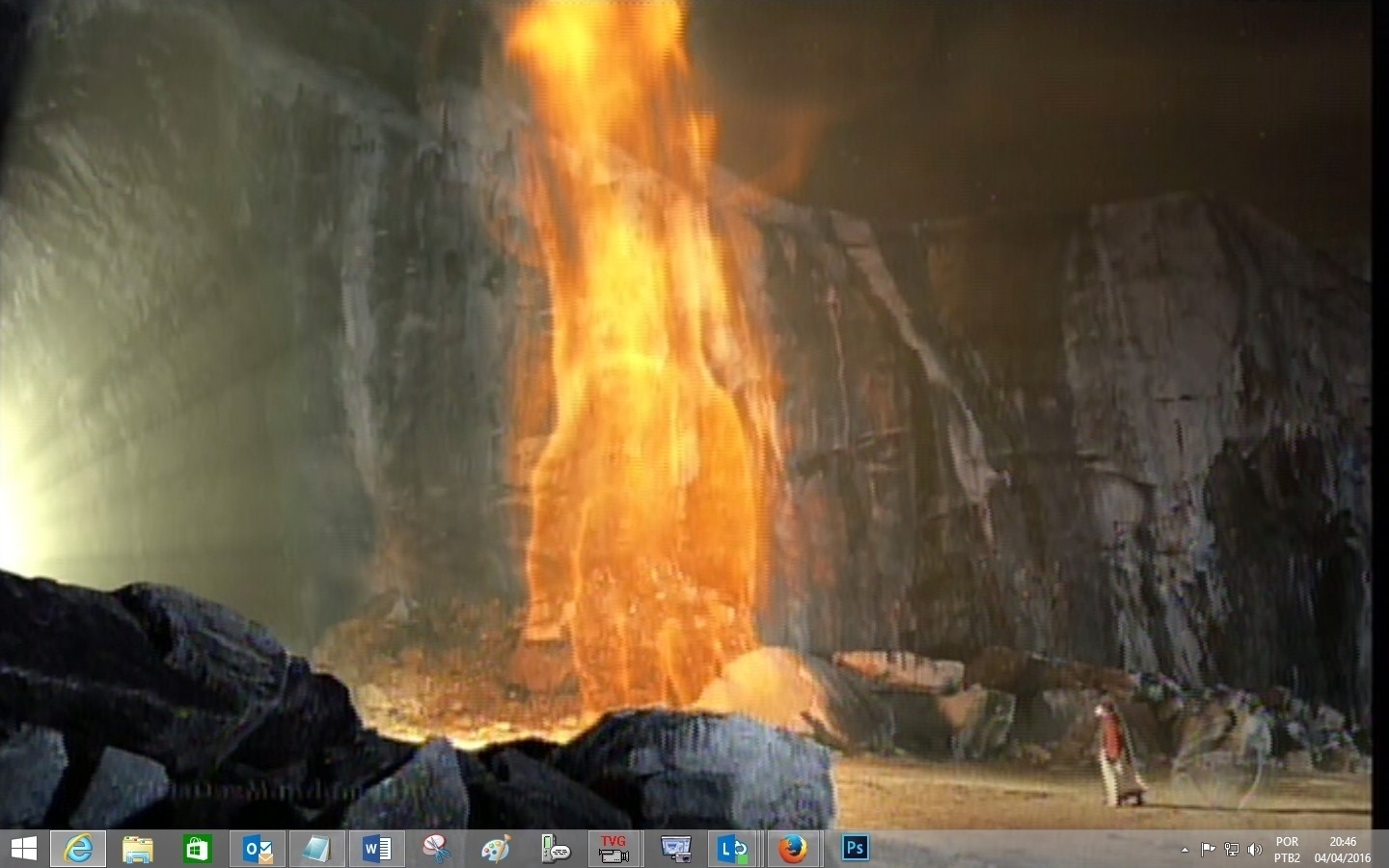
Task: Open the volume speaker control
Action: click(1255, 850)
